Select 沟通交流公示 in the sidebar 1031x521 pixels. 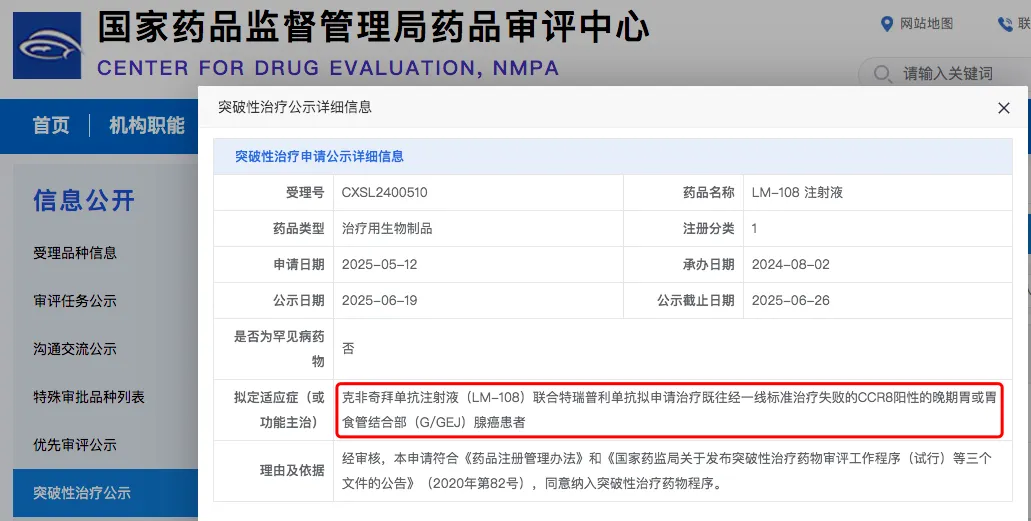point(75,349)
